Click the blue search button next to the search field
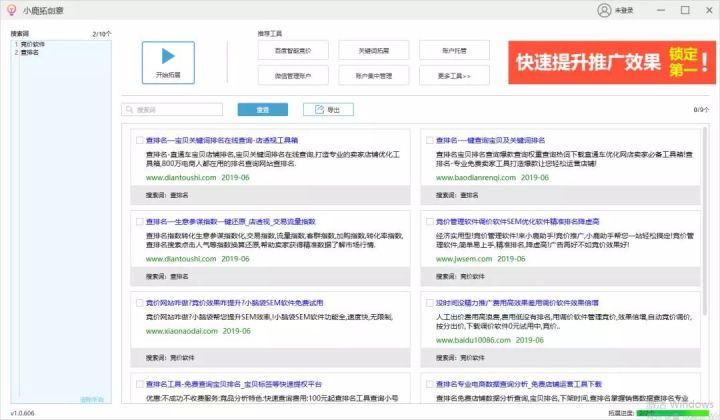 tap(263, 109)
